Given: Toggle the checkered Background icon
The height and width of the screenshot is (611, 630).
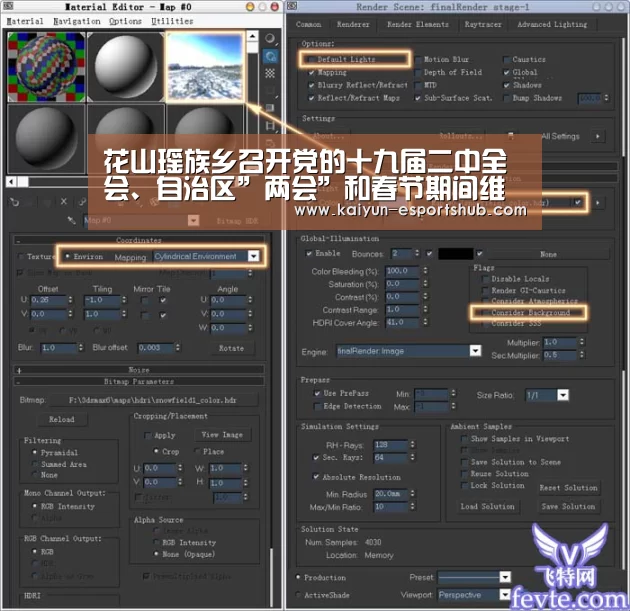Looking at the screenshot, I should [x=270, y=73].
